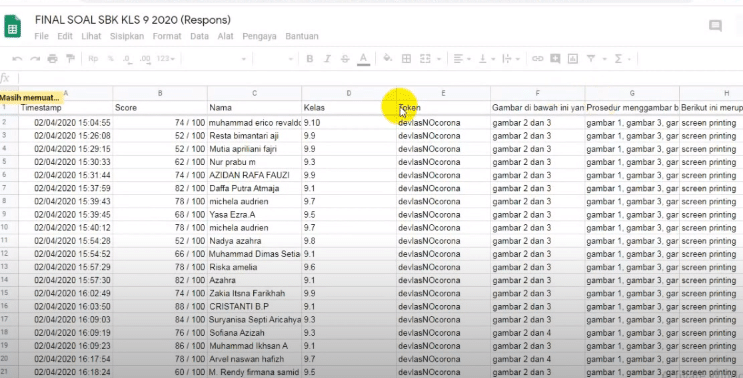Open comment history icon

tap(715, 26)
